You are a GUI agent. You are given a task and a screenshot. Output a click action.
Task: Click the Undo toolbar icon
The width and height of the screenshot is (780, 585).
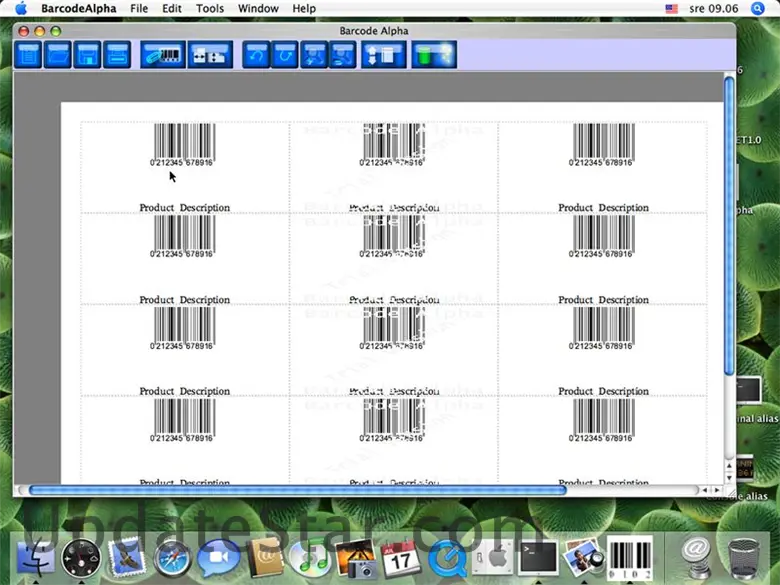[x=256, y=54]
